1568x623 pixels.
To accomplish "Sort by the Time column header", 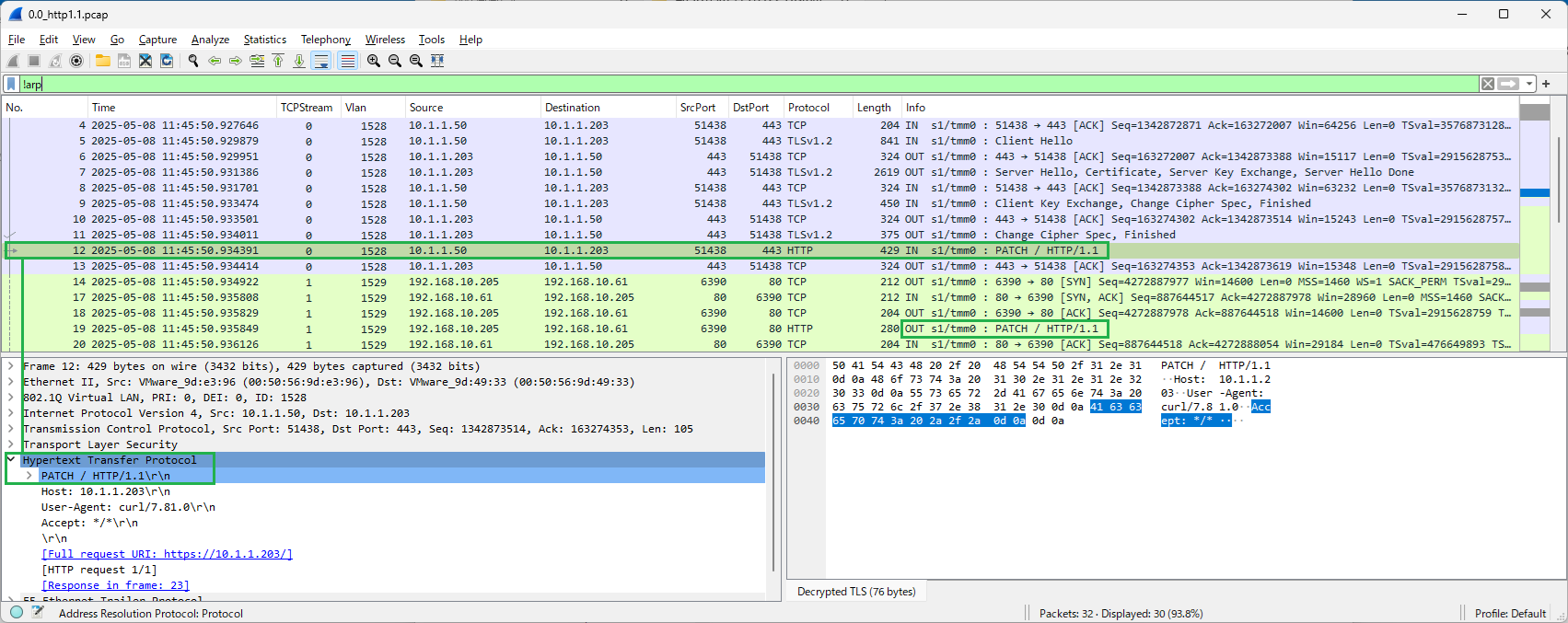I will [x=181, y=108].
